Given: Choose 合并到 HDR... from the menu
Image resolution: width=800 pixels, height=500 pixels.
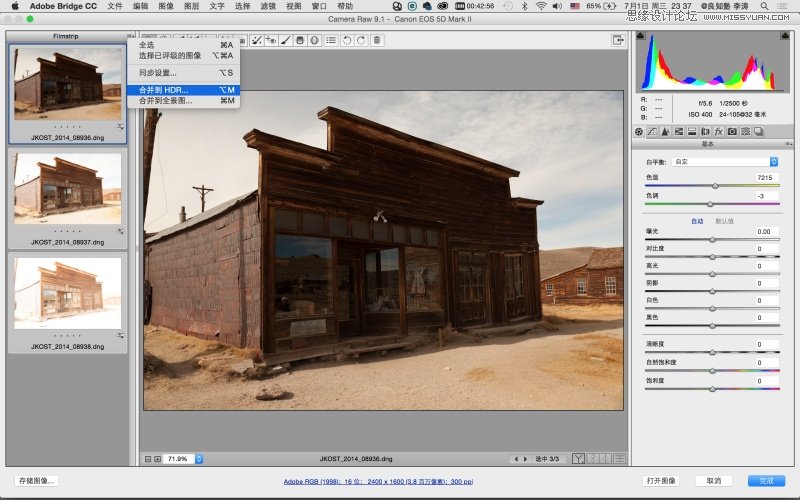Looking at the screenshot, I should tap(163, 90).
